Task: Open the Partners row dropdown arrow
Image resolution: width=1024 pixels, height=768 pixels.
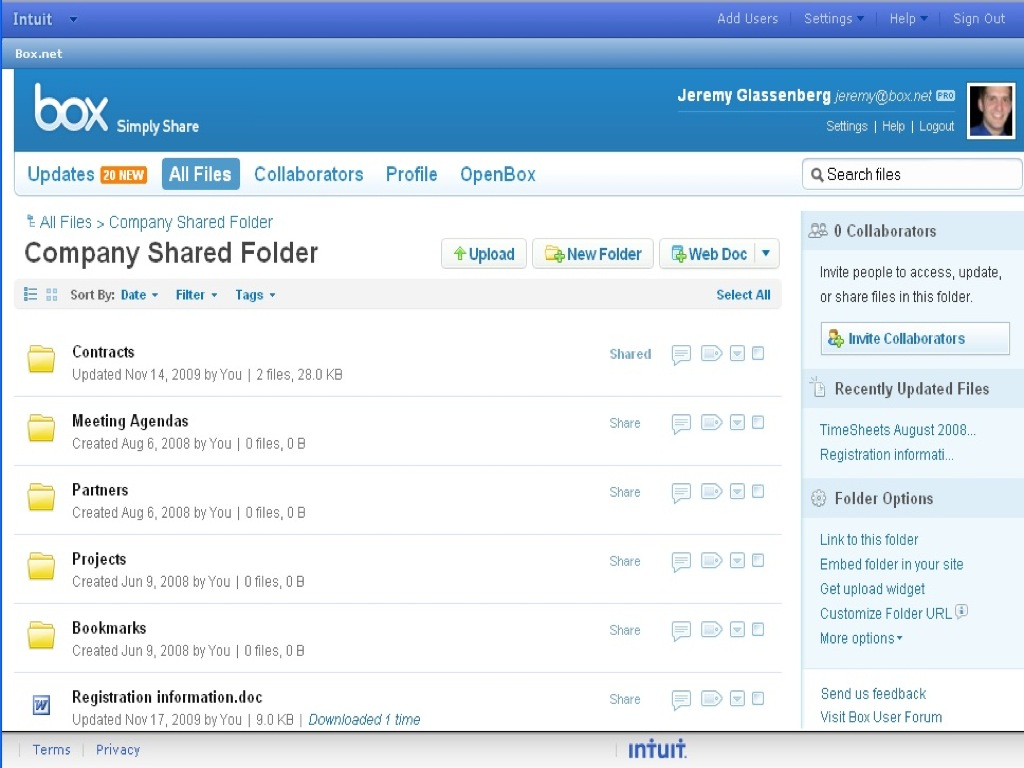Action: pyautogui.click(x=737, y=491)
